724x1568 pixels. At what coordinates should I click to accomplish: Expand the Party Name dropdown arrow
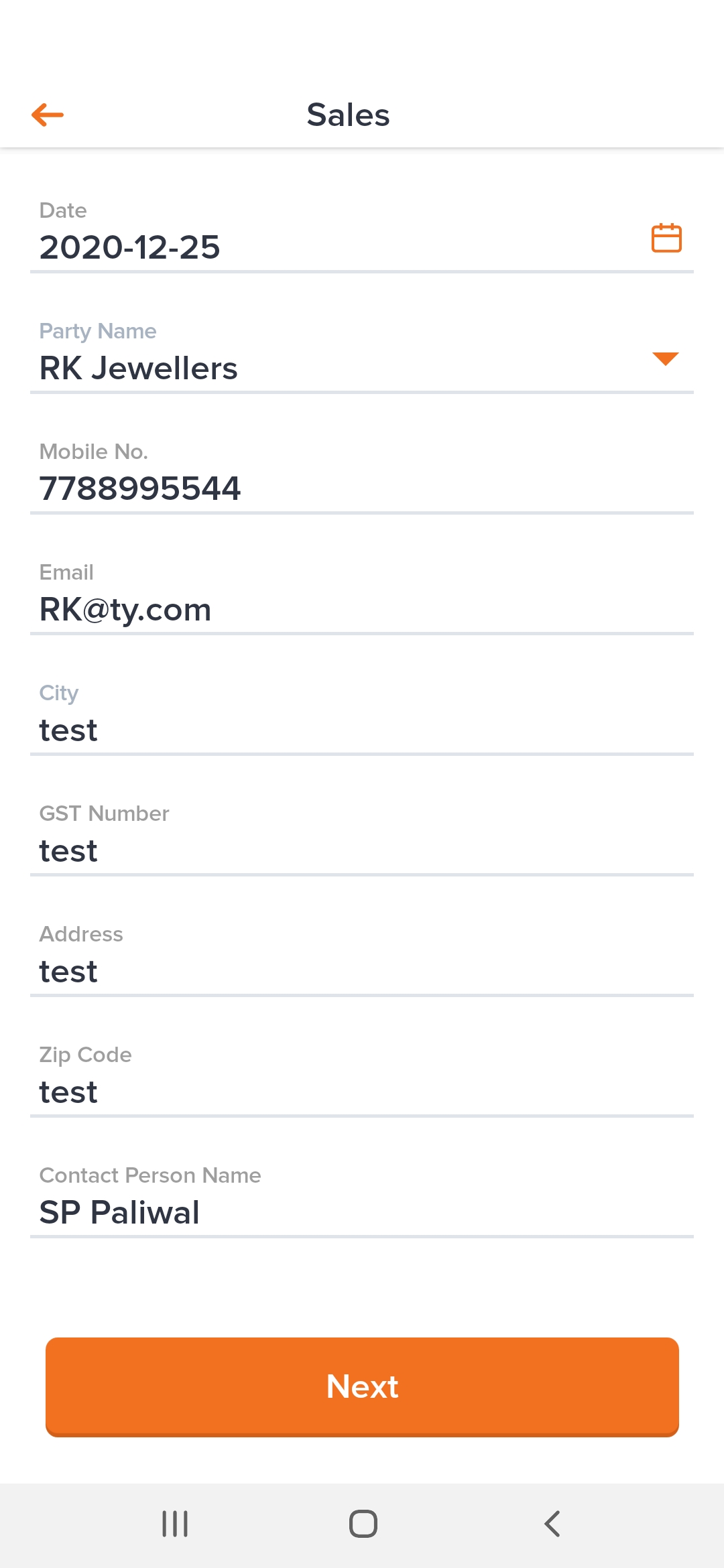click(x=665, y=358)
